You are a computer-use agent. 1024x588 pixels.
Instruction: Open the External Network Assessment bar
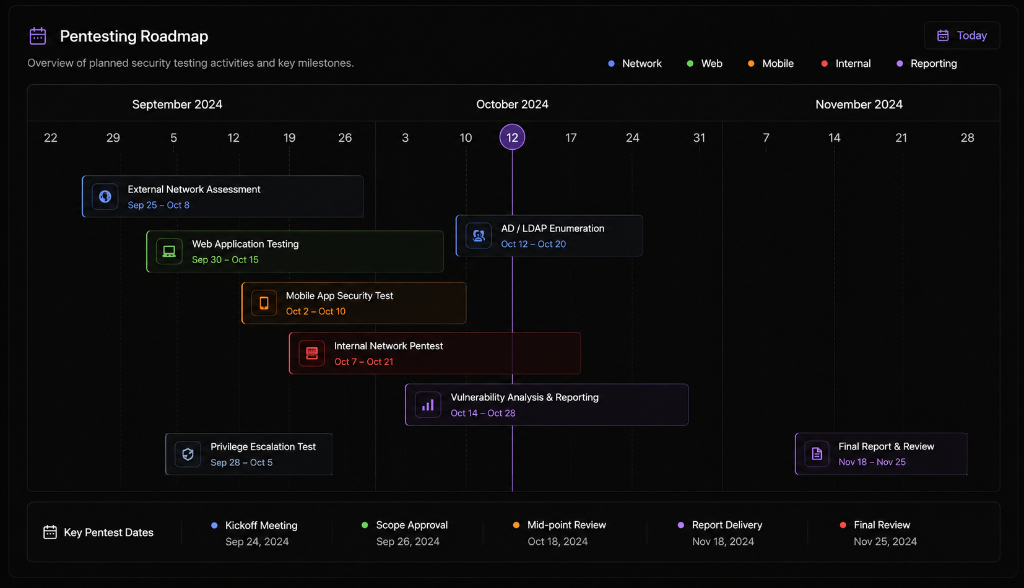point(223,196)
